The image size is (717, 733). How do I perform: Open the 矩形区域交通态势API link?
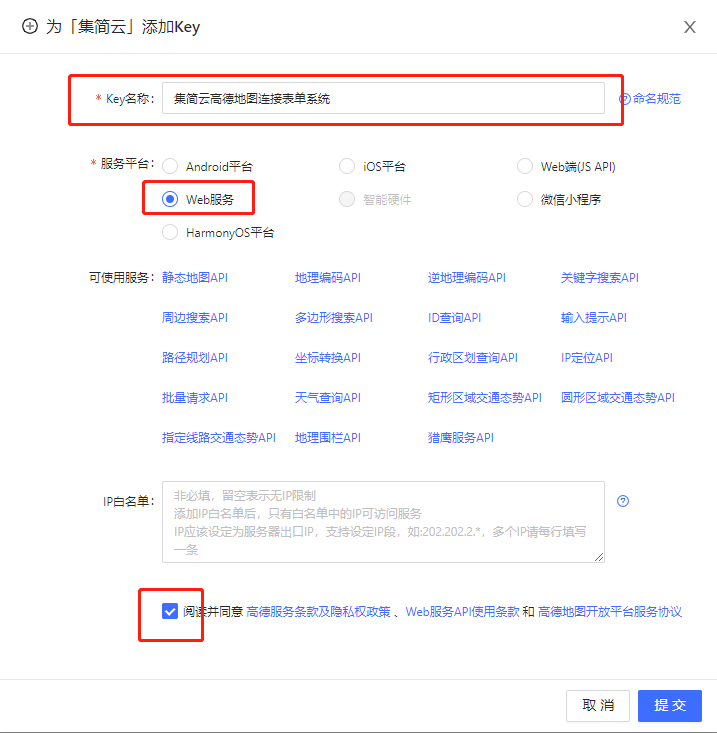click(485, 398)
